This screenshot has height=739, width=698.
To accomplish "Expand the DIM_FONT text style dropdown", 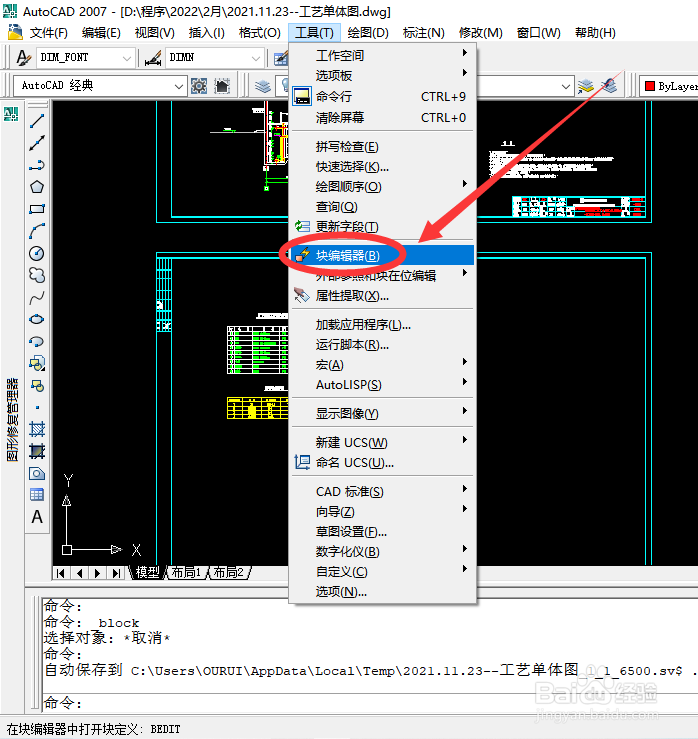I will [x=126, y=58].
